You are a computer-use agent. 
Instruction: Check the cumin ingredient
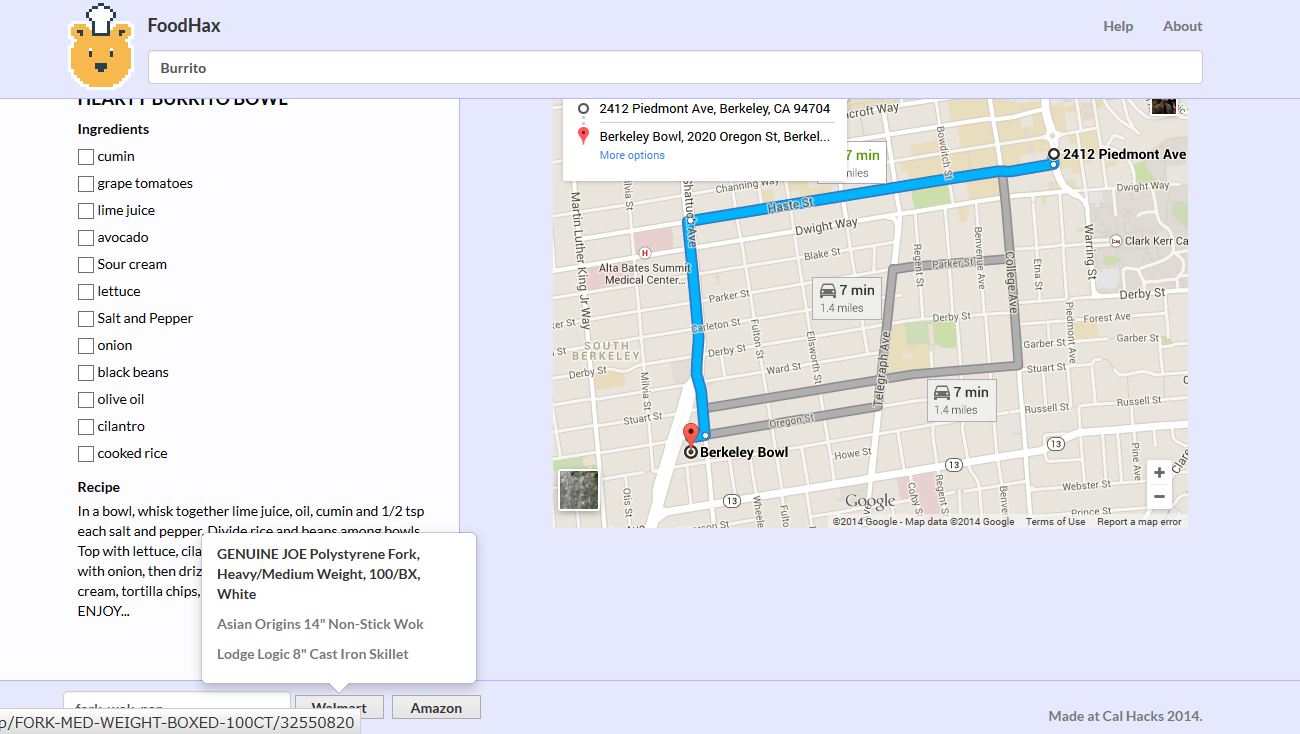tap(86, 157)
